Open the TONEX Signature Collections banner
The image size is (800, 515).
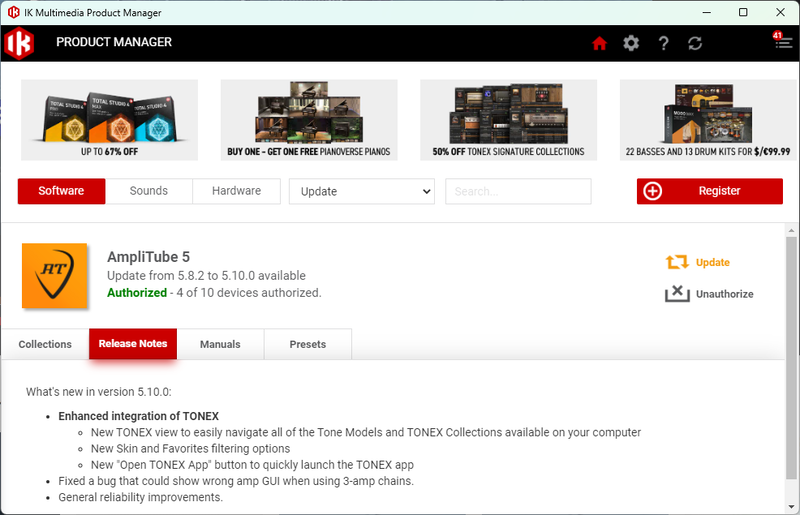[x=508, y=120]
